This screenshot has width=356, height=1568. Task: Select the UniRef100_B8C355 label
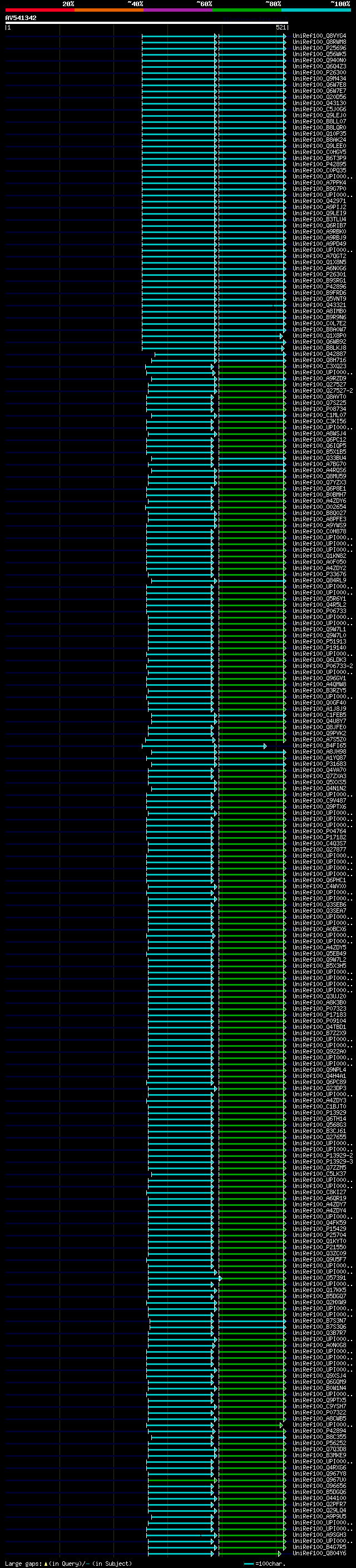[319, 1437]
